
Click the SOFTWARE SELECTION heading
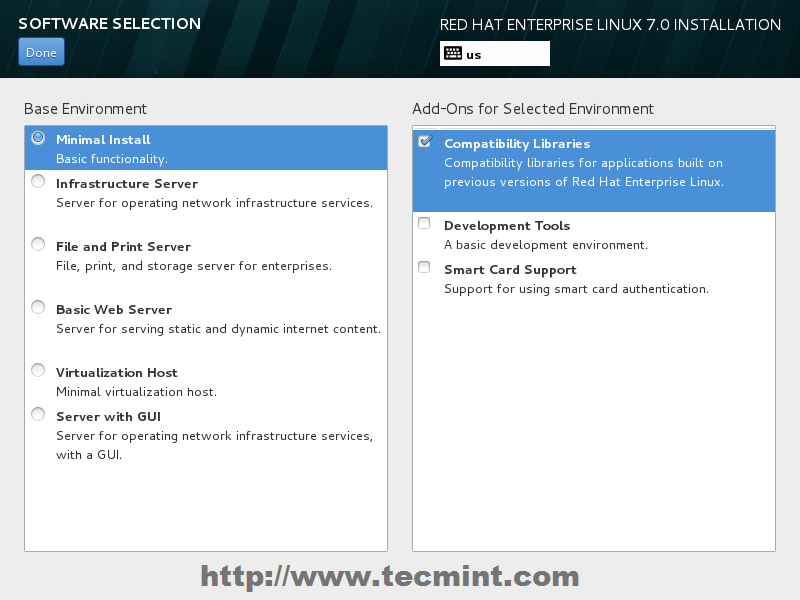[109, 23]
